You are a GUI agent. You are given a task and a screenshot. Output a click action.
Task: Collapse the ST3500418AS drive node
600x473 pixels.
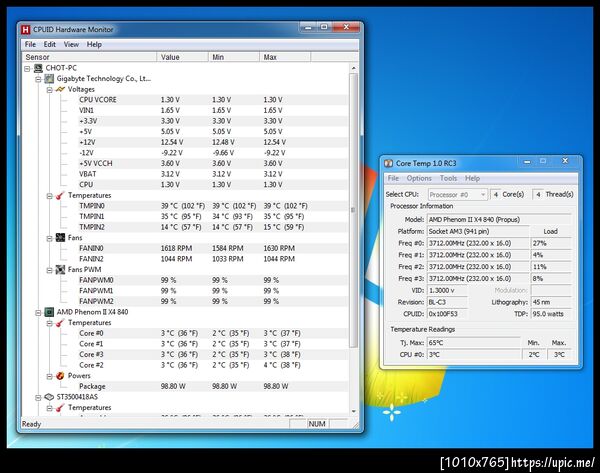pyautogui.click(x=38, y=398)
